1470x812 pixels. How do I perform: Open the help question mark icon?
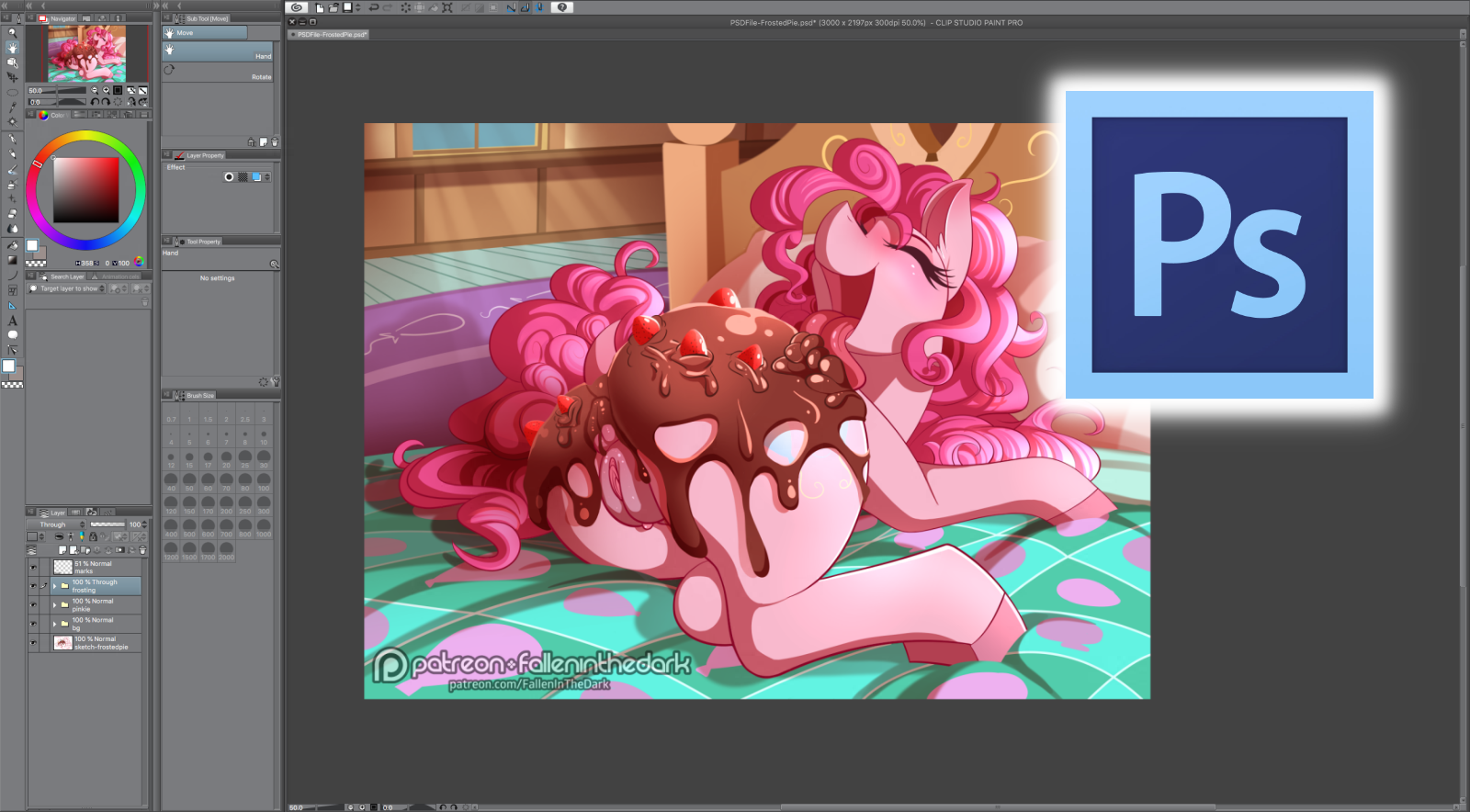coord(561,7)
